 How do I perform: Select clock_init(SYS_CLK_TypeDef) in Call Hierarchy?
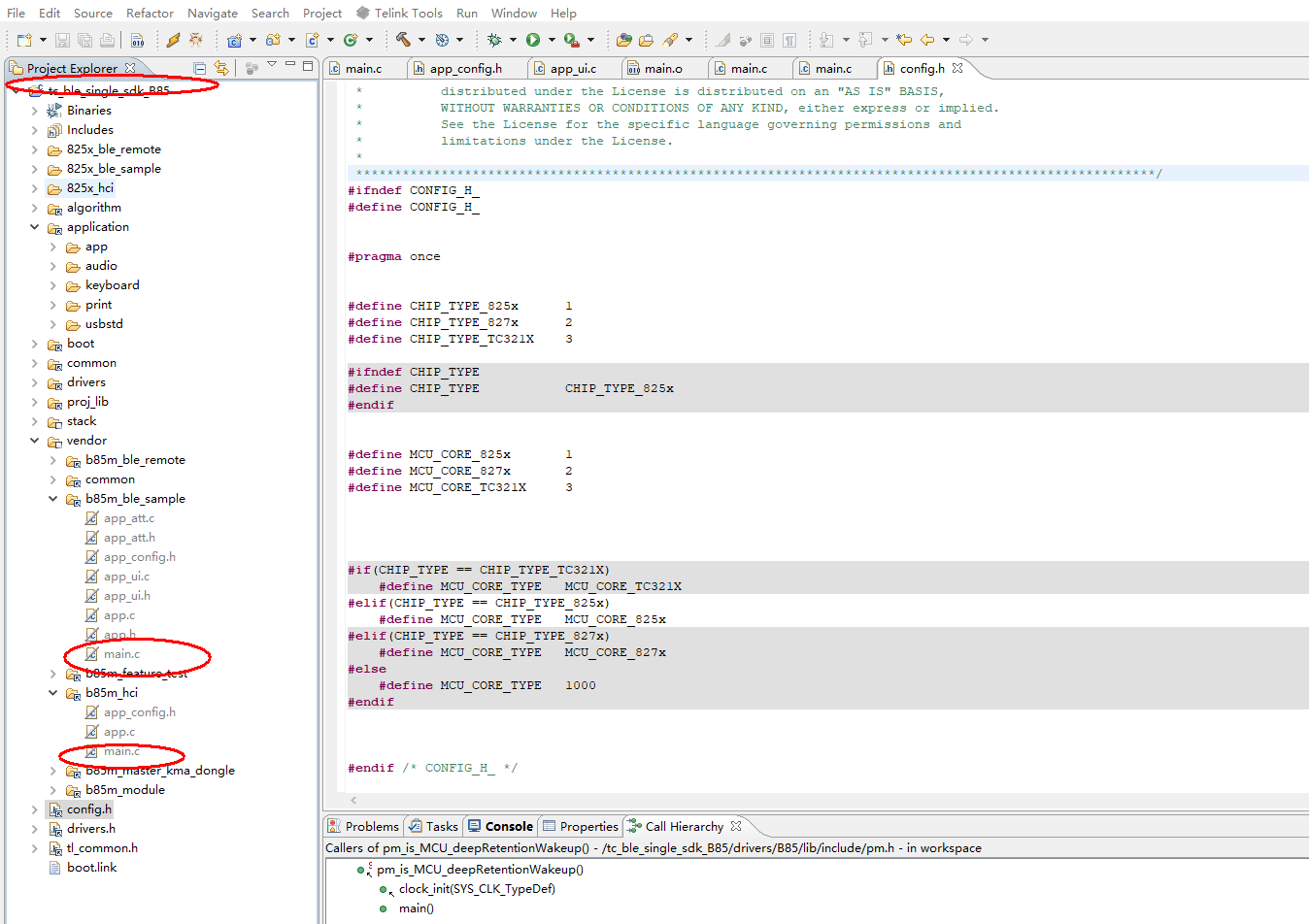click(477, 889)
